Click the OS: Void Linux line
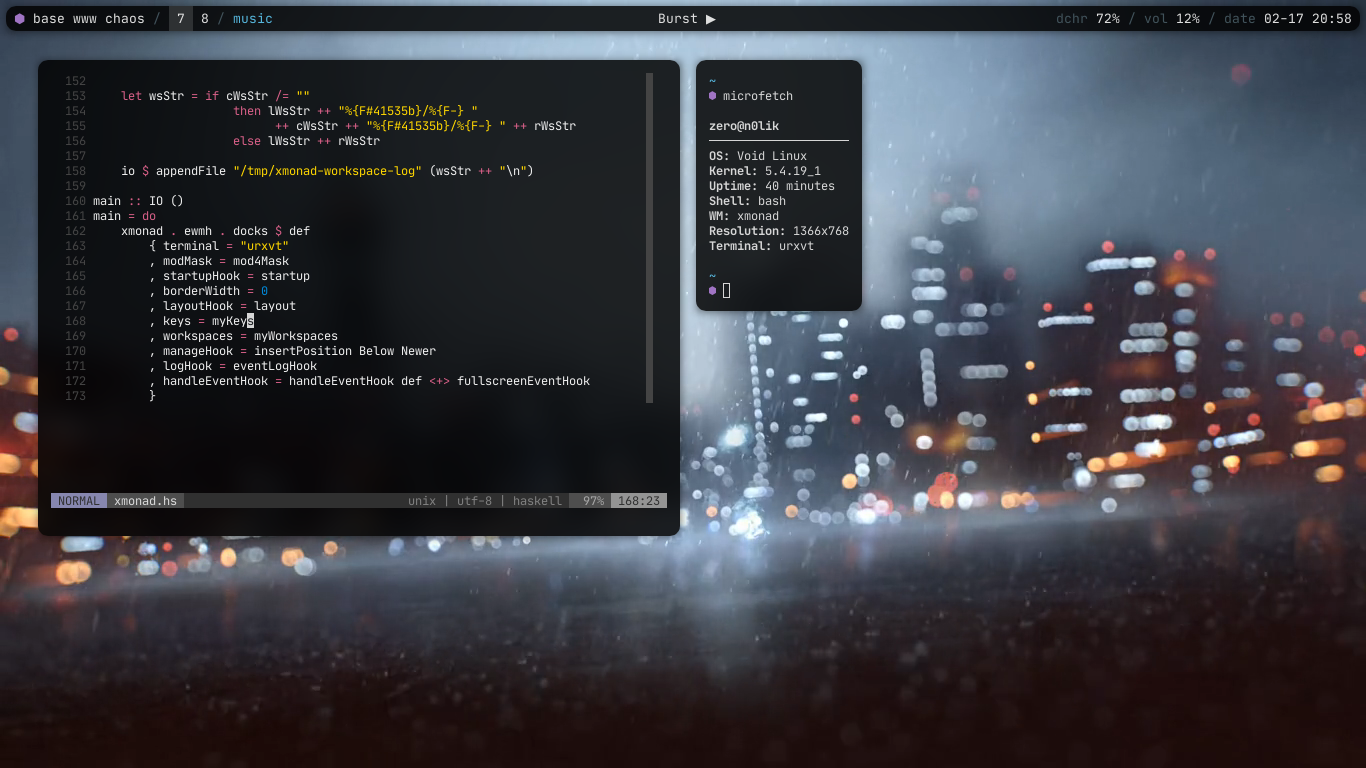 pos(758,156)
